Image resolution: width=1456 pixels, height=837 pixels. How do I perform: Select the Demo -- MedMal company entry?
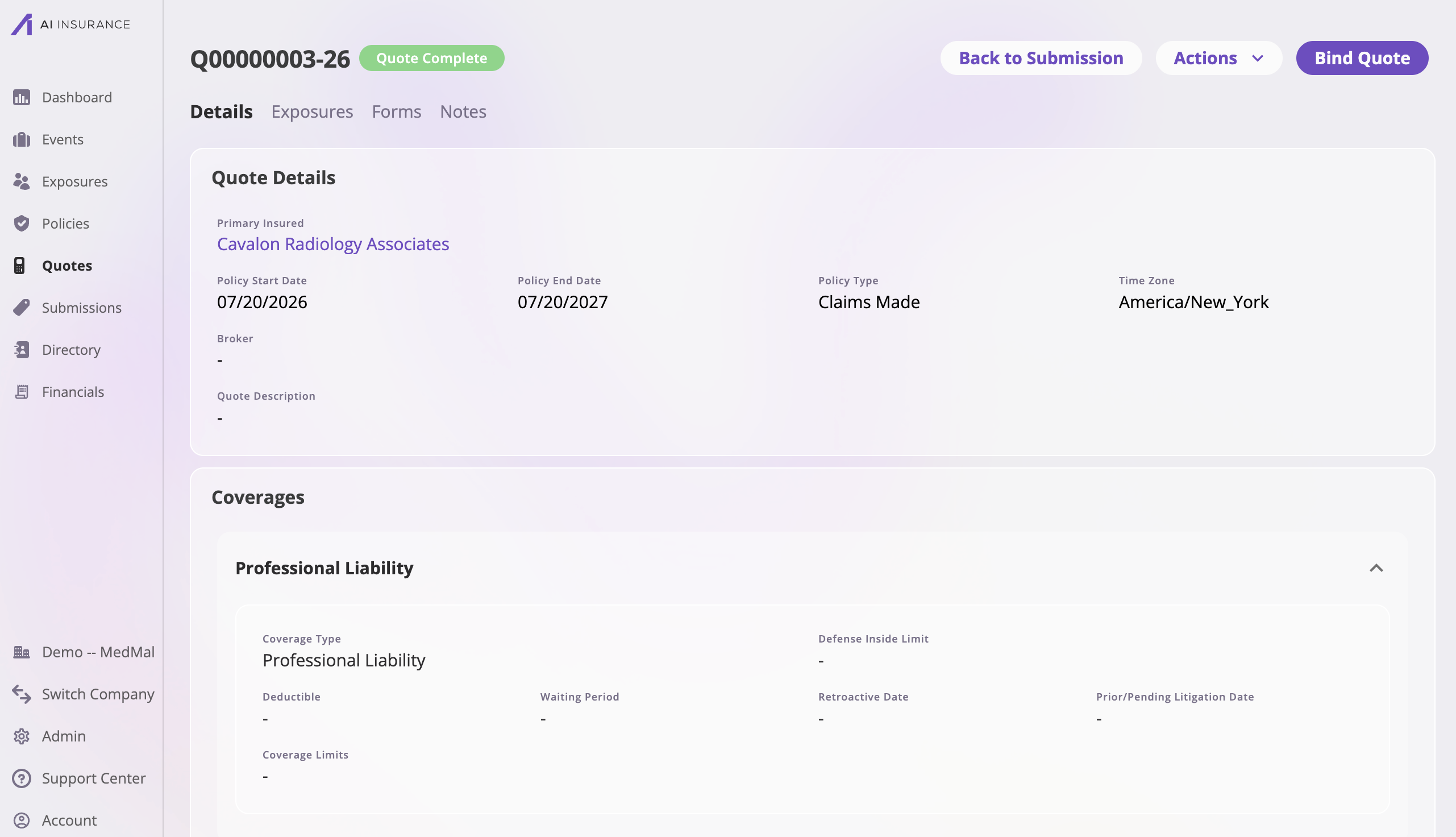(98, 652)
